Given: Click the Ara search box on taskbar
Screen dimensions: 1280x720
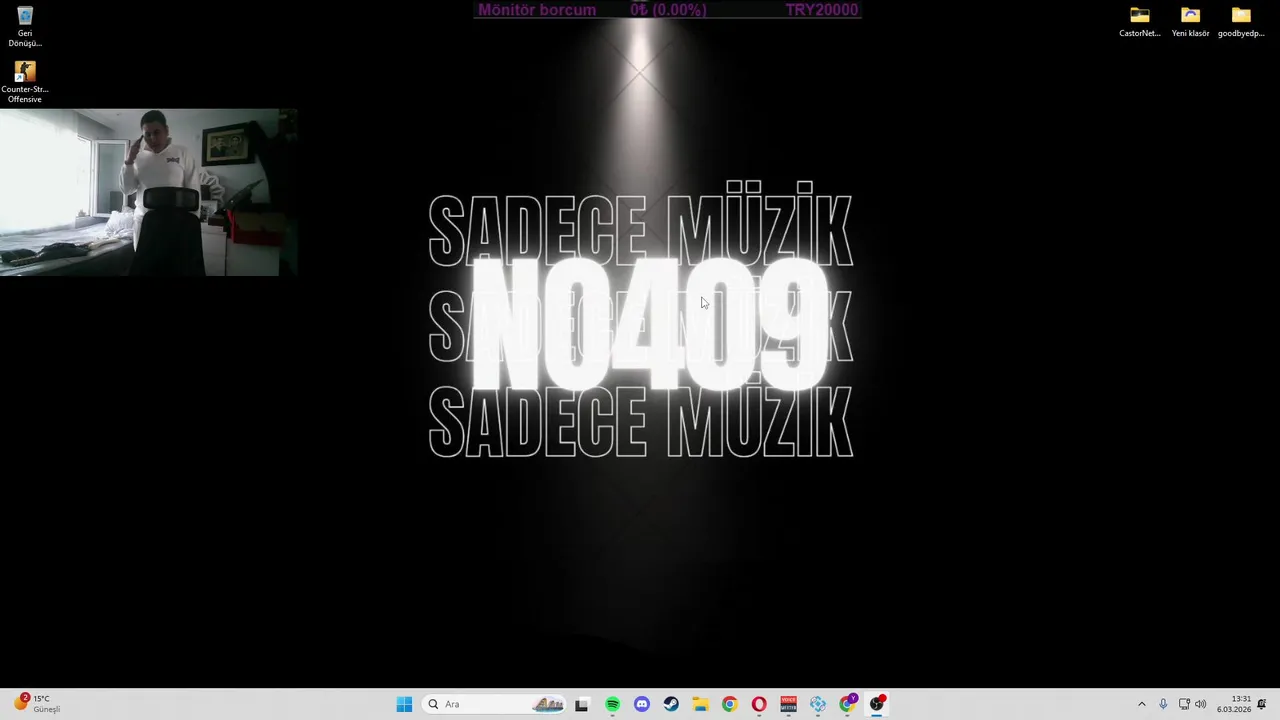Looking at the screenshot, I should coord(495,704).
